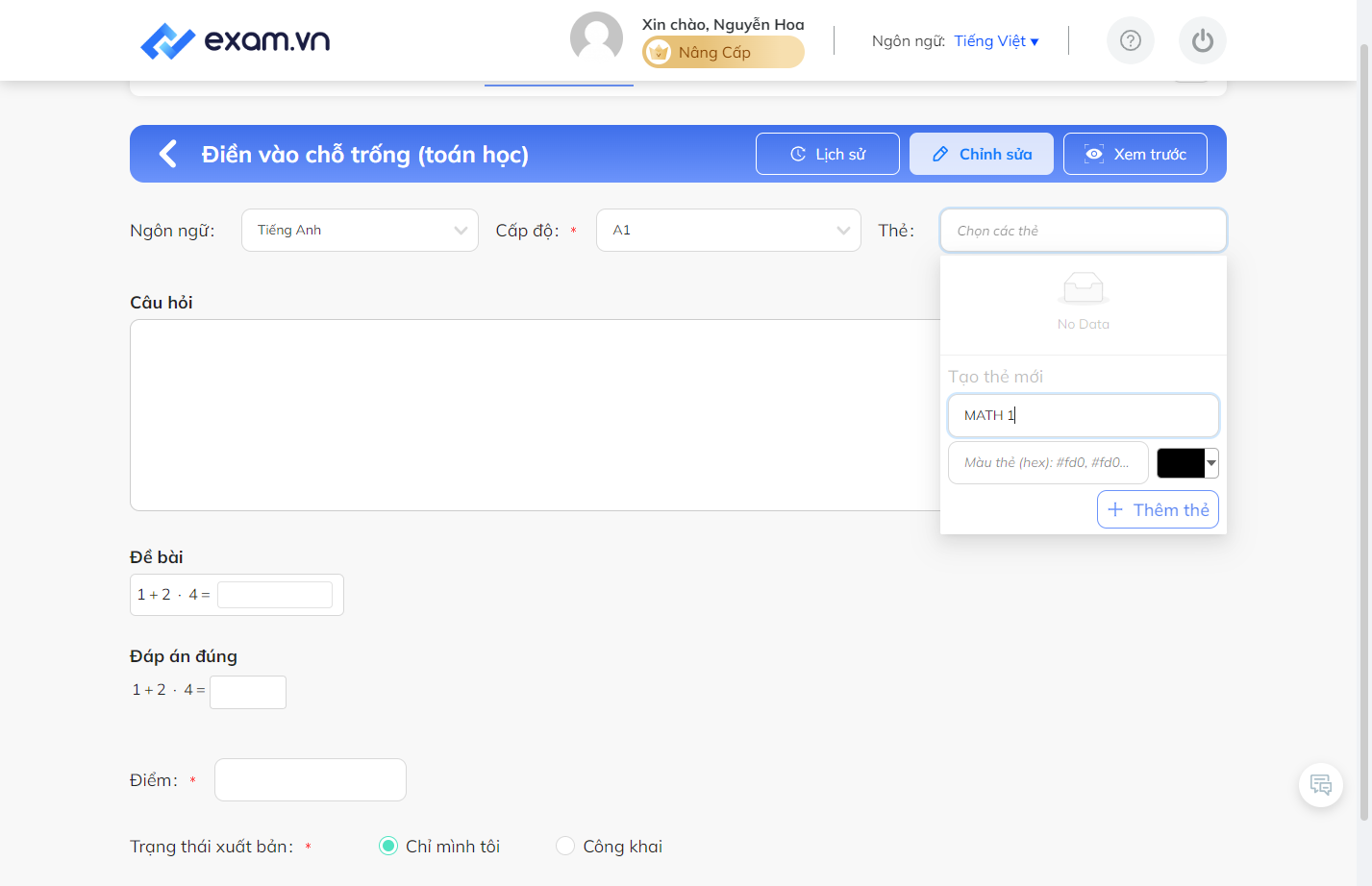Open the user avatar profile picture
The image size is (1372, 886).
(596, 38)
